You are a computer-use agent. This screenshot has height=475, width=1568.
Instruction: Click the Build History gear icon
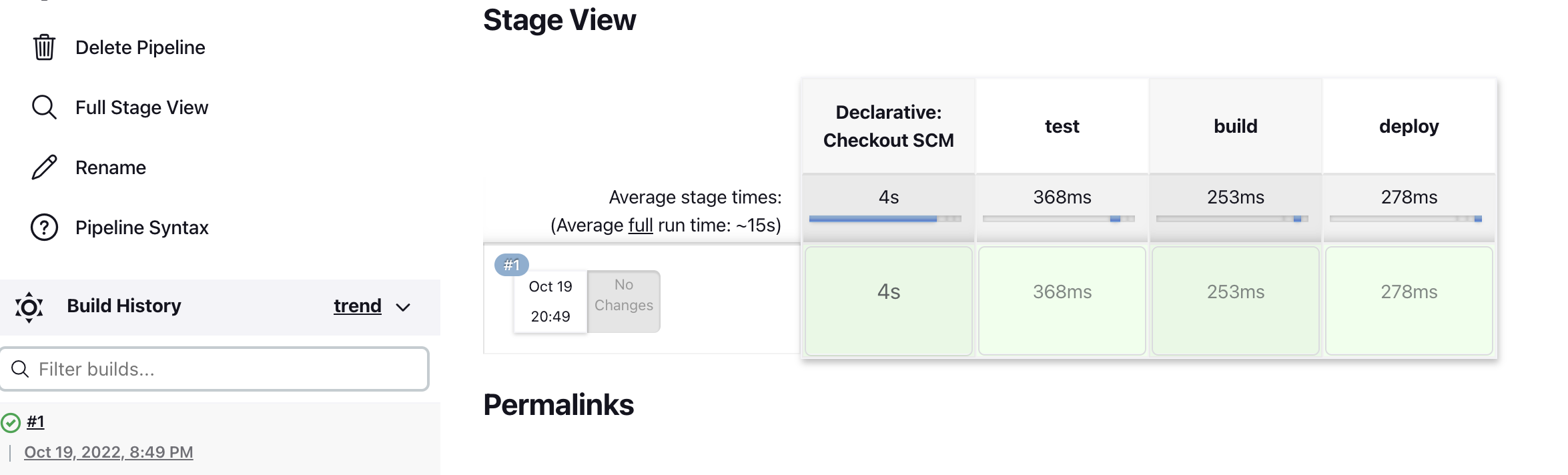pyautogui.click(x=29, y=307)
